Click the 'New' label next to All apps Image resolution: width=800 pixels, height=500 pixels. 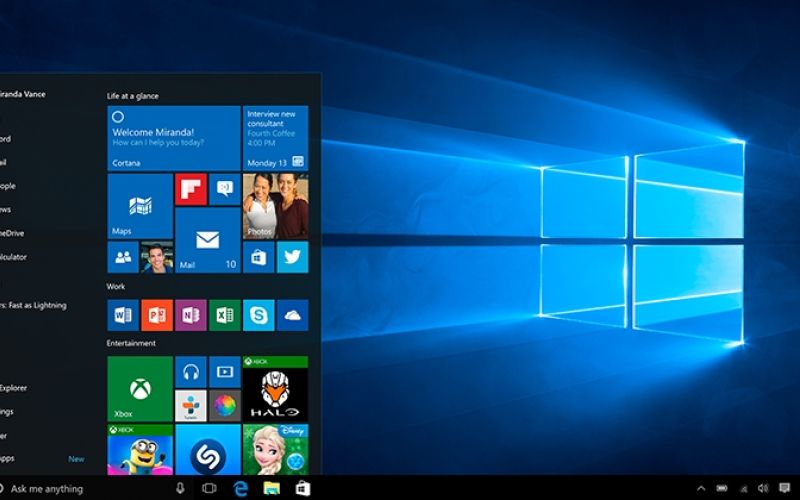click(x=77, y=459)
